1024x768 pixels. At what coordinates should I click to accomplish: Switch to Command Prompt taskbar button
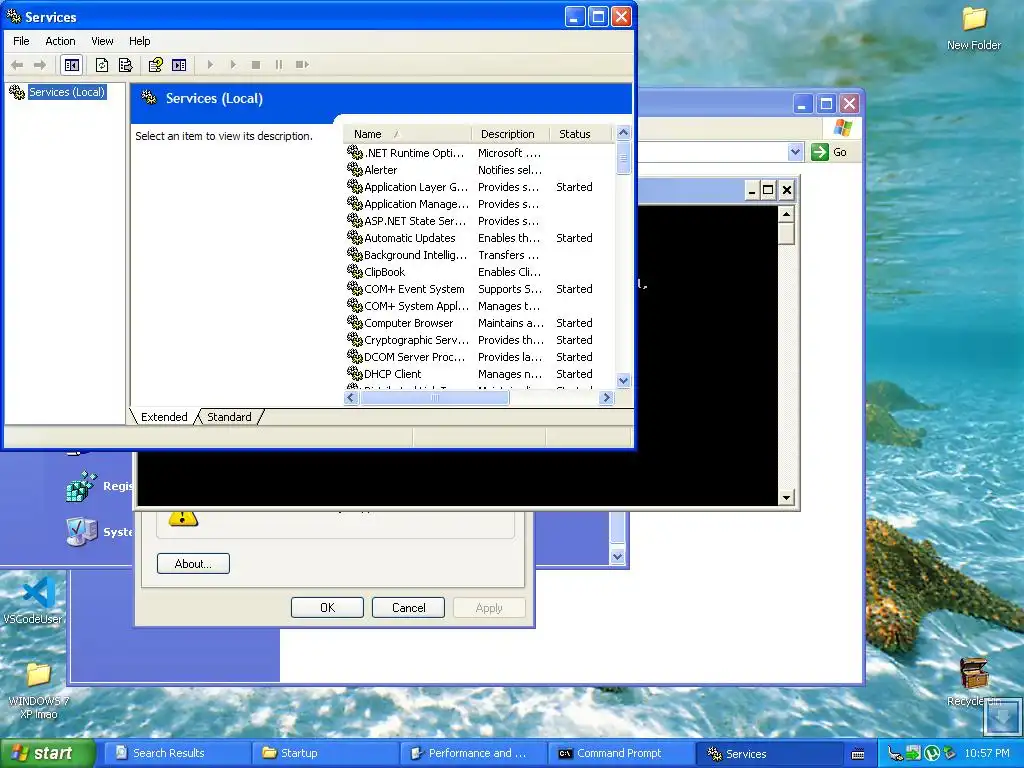click(x=620, y=753)
